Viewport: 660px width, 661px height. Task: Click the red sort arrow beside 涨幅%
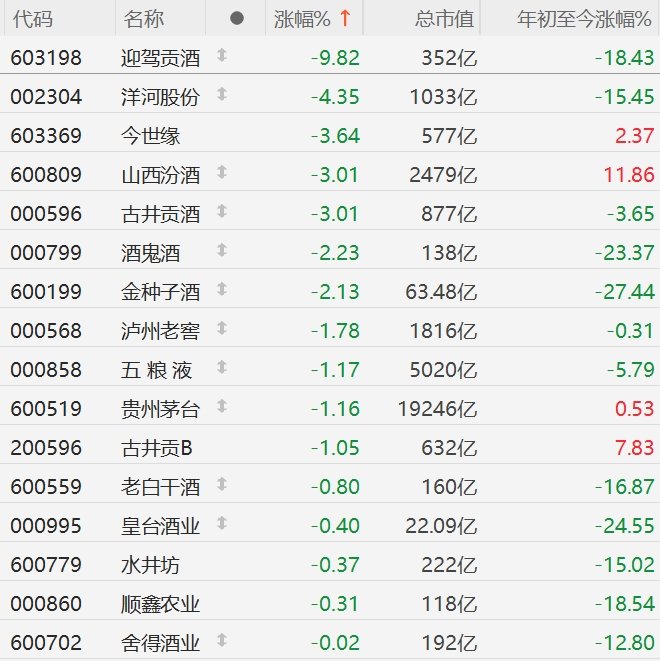pyautogui.click(x=345, y=18)
